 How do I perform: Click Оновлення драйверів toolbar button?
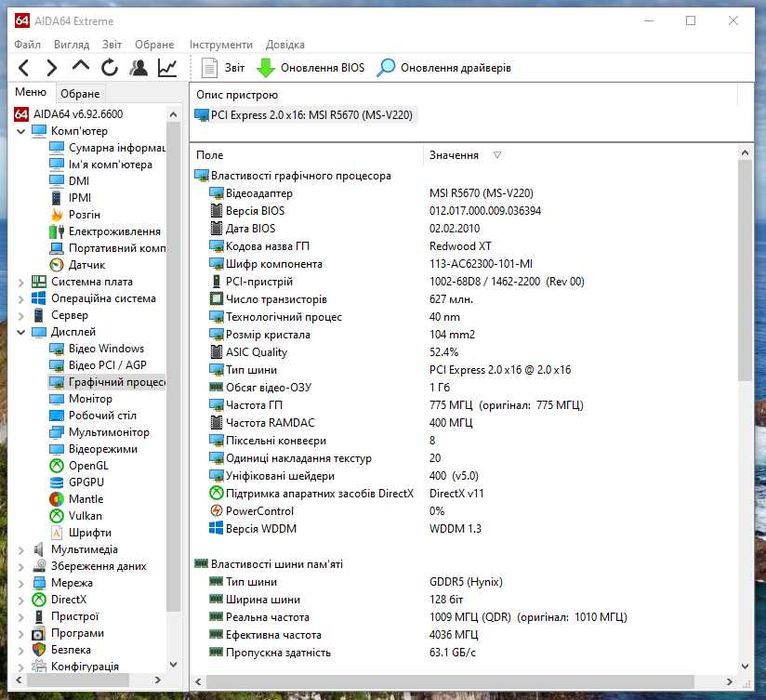click(x=444, y=68)
